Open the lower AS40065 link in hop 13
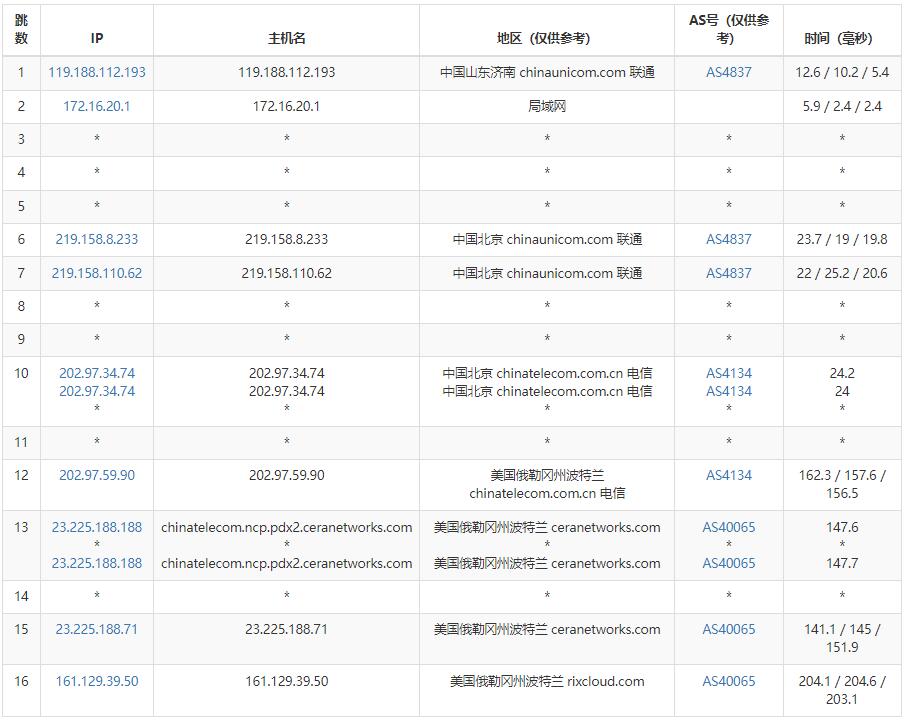Screen dimensions: 906x721 729,563
